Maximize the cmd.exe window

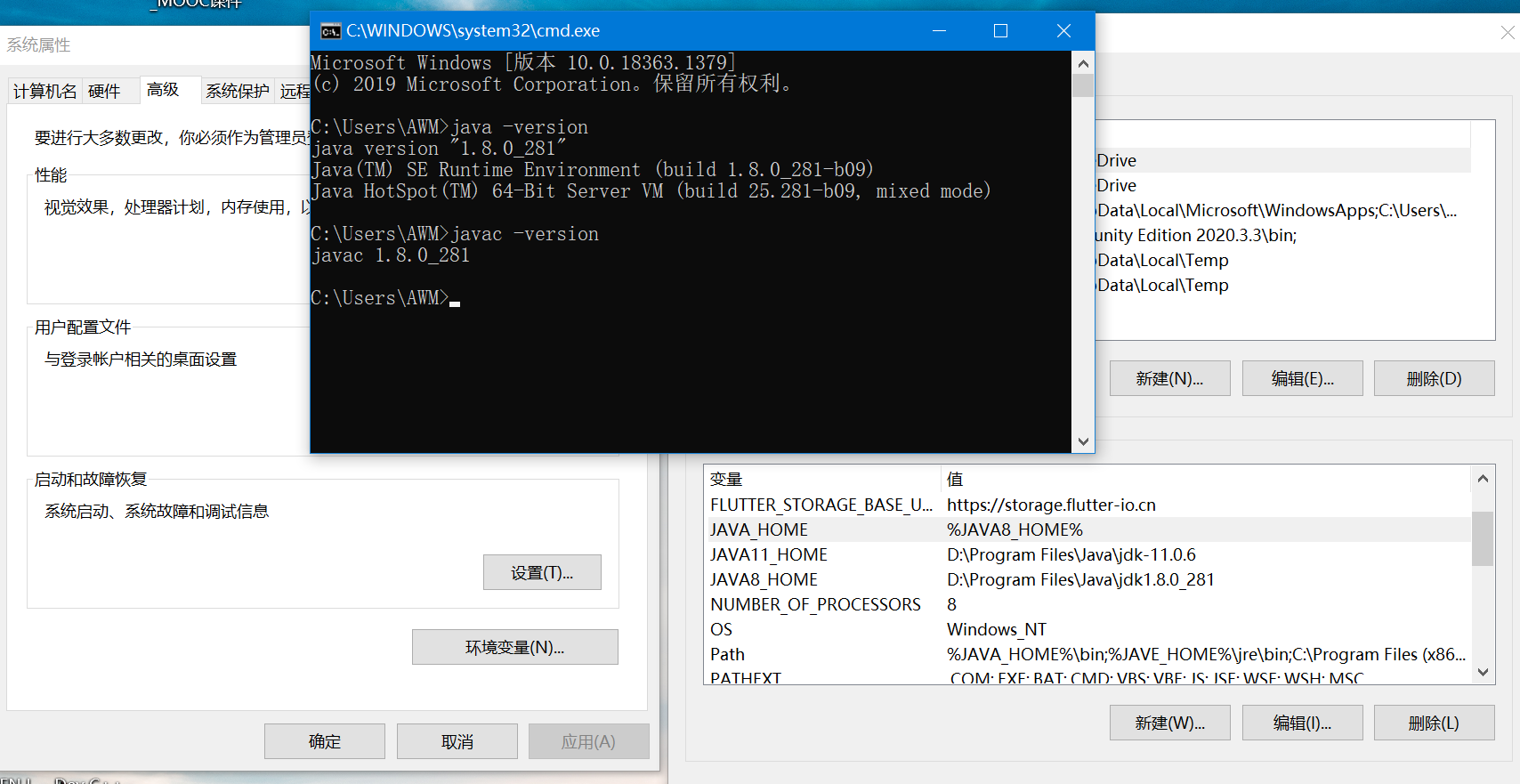pyautogui.click(x=1000, y=31)
